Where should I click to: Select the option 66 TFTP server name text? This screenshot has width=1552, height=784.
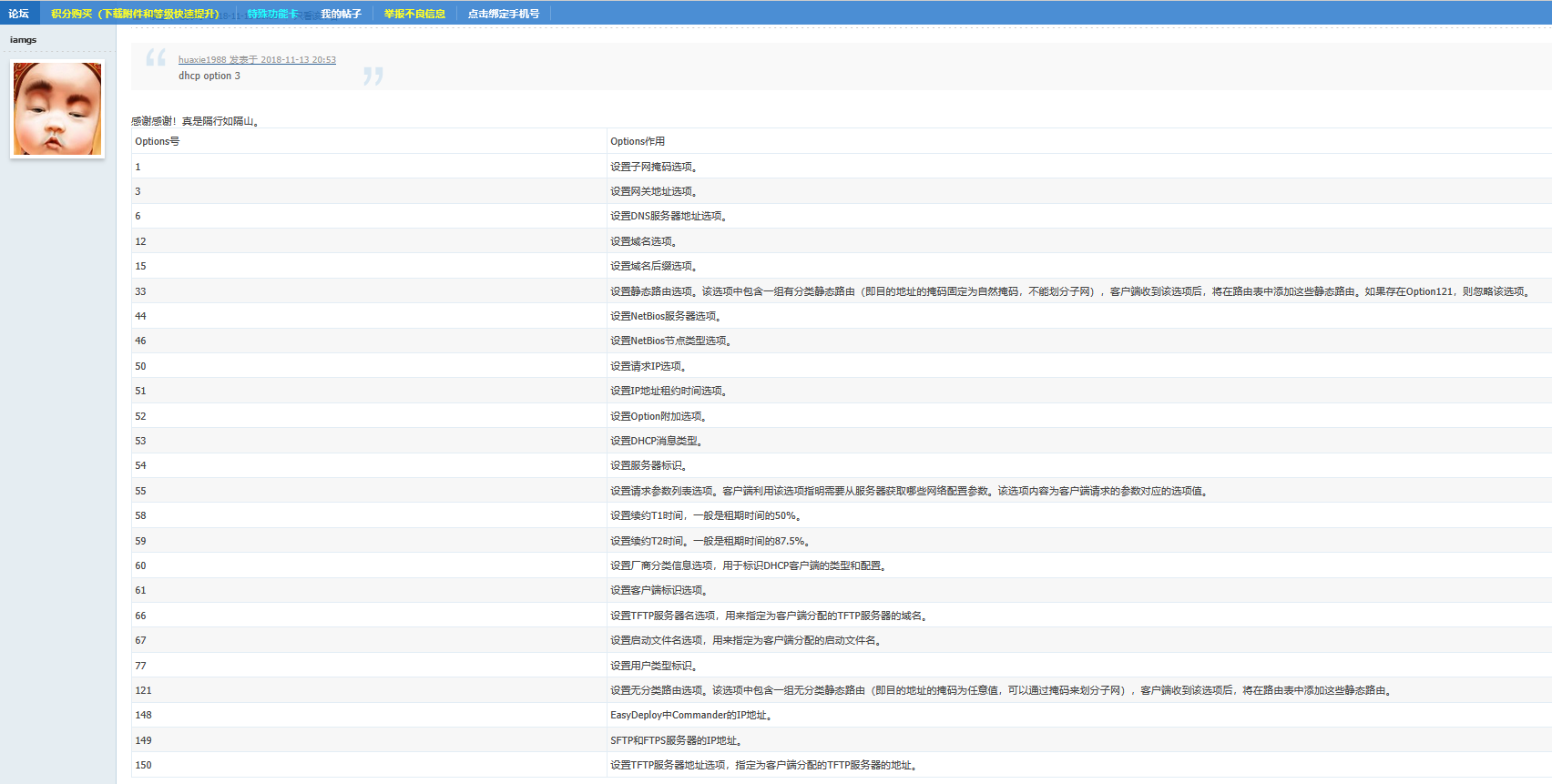click(768, 616)
